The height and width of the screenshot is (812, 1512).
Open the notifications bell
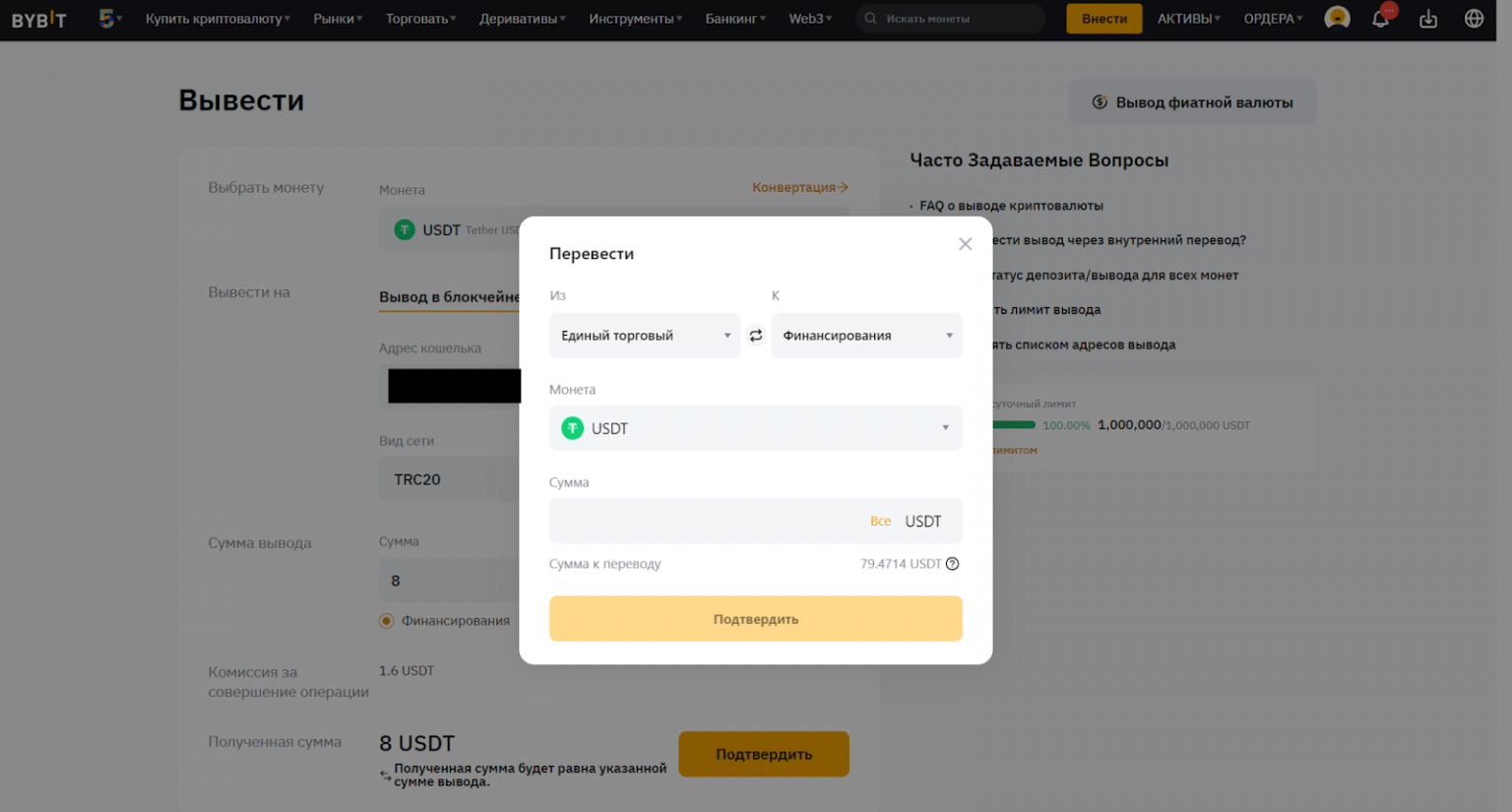tap(1381, 18)
